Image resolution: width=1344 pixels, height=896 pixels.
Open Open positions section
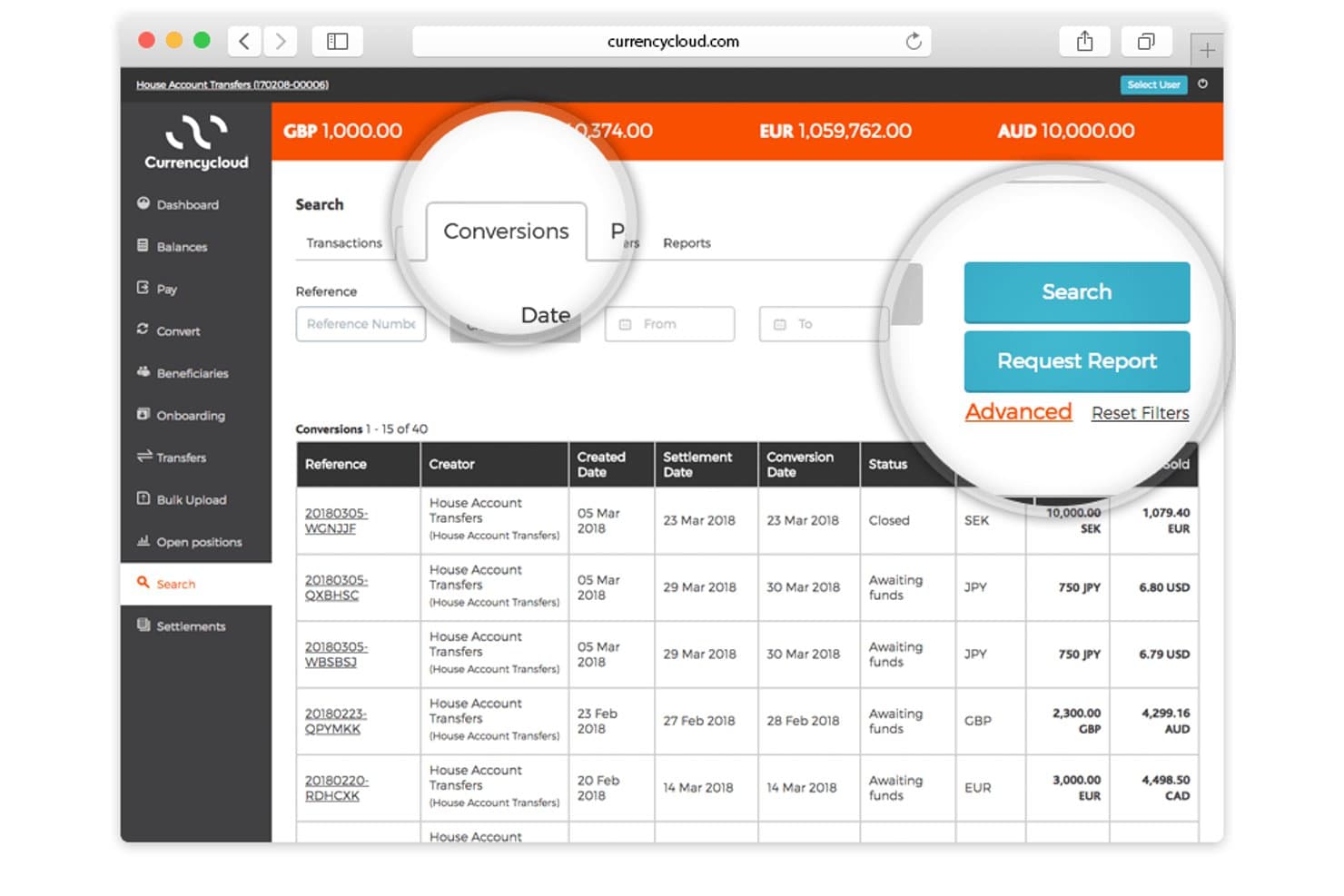189,541
